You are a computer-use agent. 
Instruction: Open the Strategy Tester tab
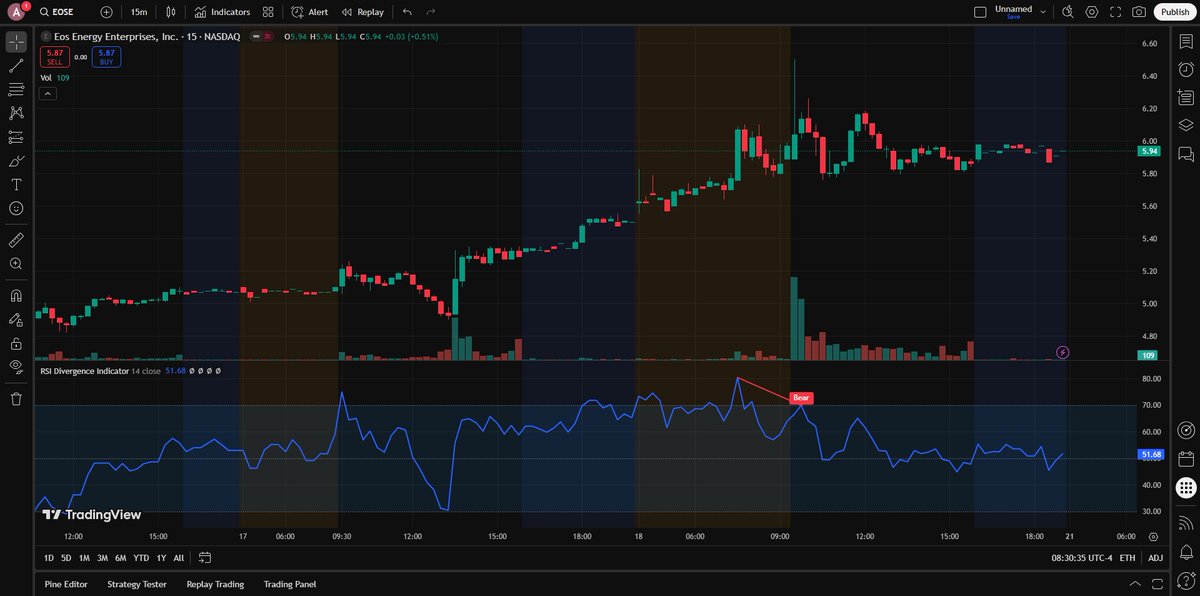tap(137, 584)
